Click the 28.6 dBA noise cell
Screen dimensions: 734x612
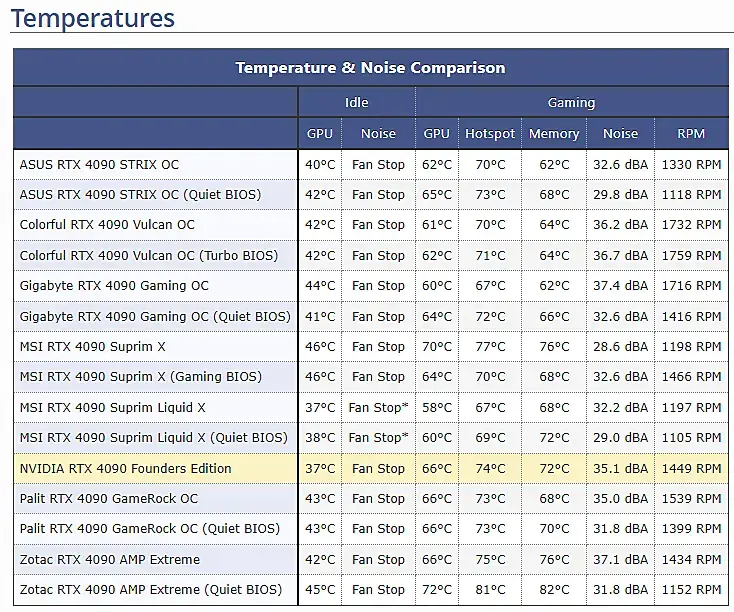(x=620, y=346)
